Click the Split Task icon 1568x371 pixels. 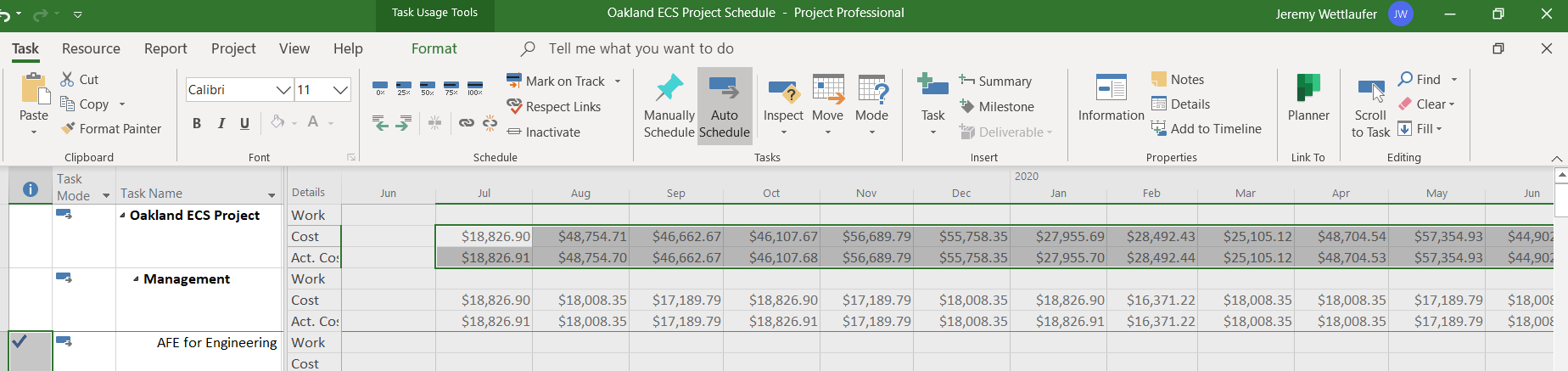coord(434,123)
